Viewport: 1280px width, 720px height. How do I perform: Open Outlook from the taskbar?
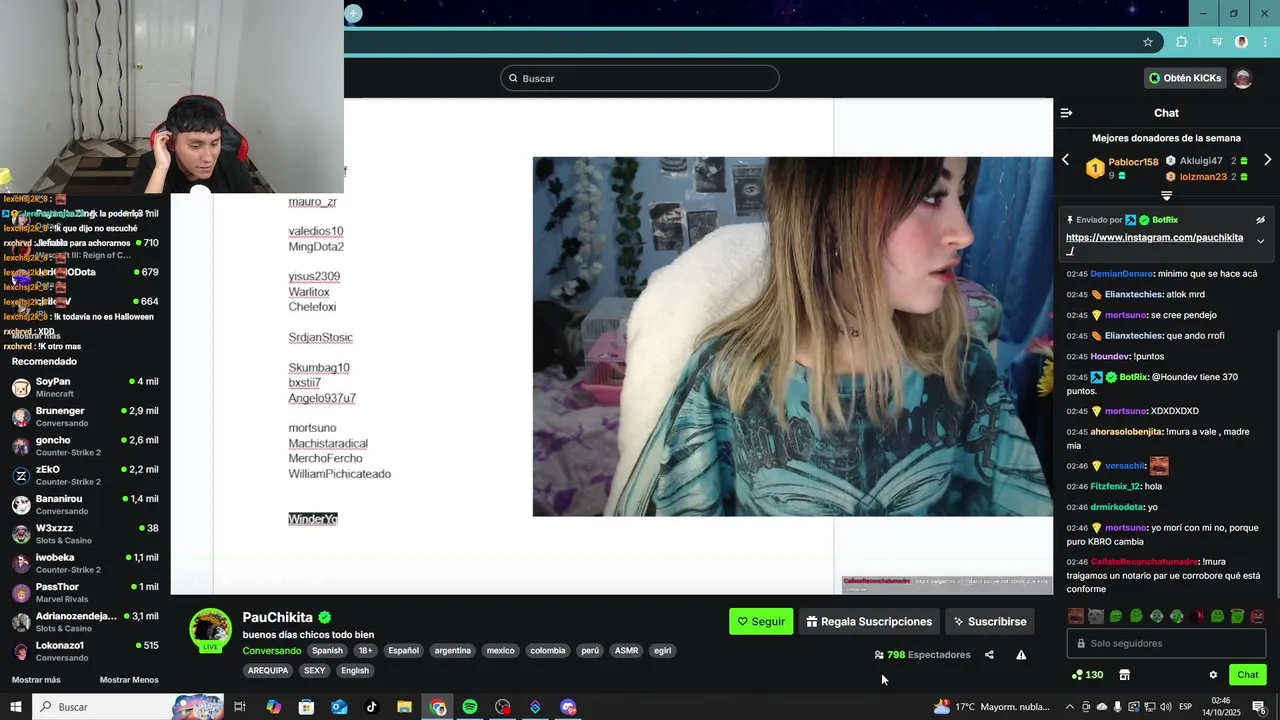tap(339, 707)
